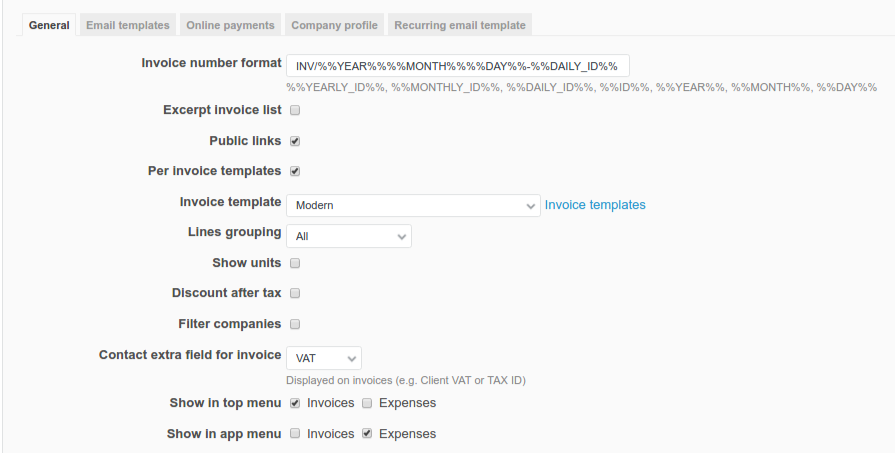This screenshot has width=895, height=453.
Task: Switch to the Email templates tab
Action: click(128, 25)
